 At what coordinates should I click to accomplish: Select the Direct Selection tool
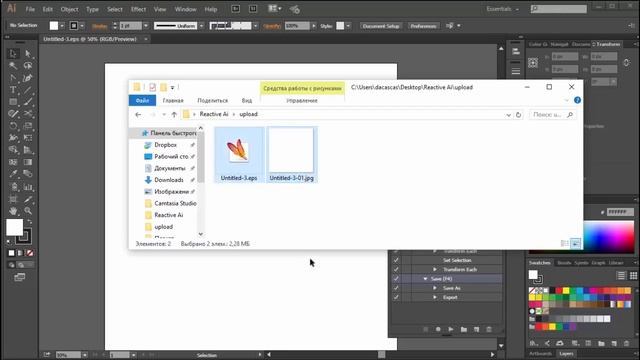28,53
